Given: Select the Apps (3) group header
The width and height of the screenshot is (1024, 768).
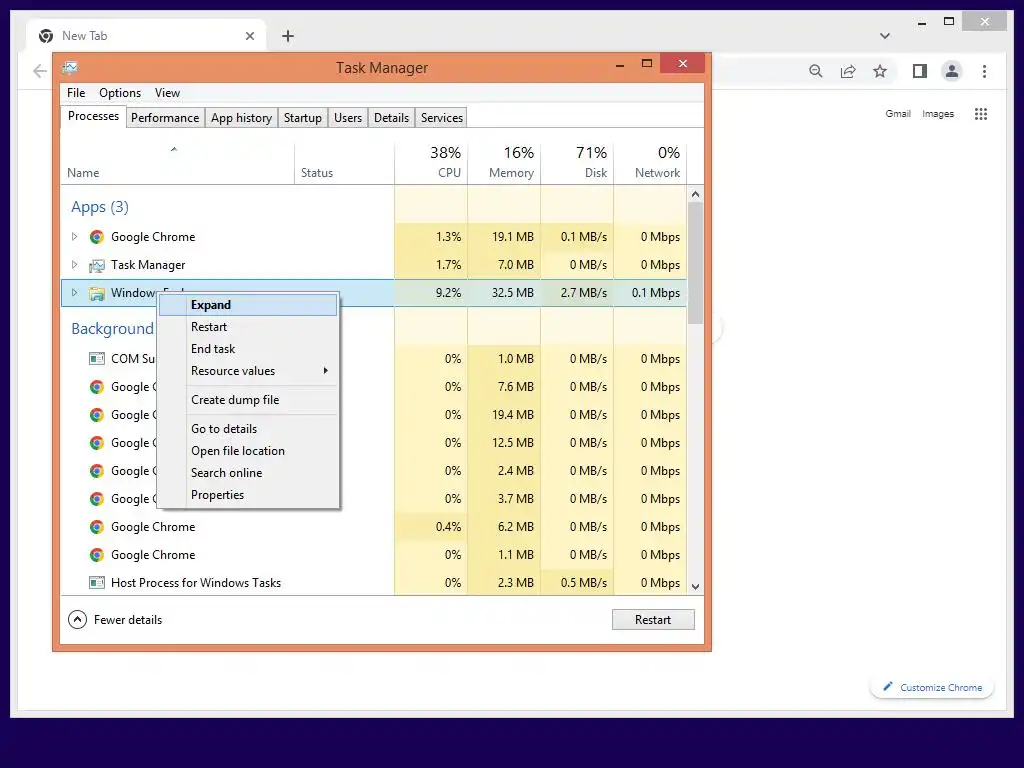Looking at the screenshot, I should click(x=100, y=207).
